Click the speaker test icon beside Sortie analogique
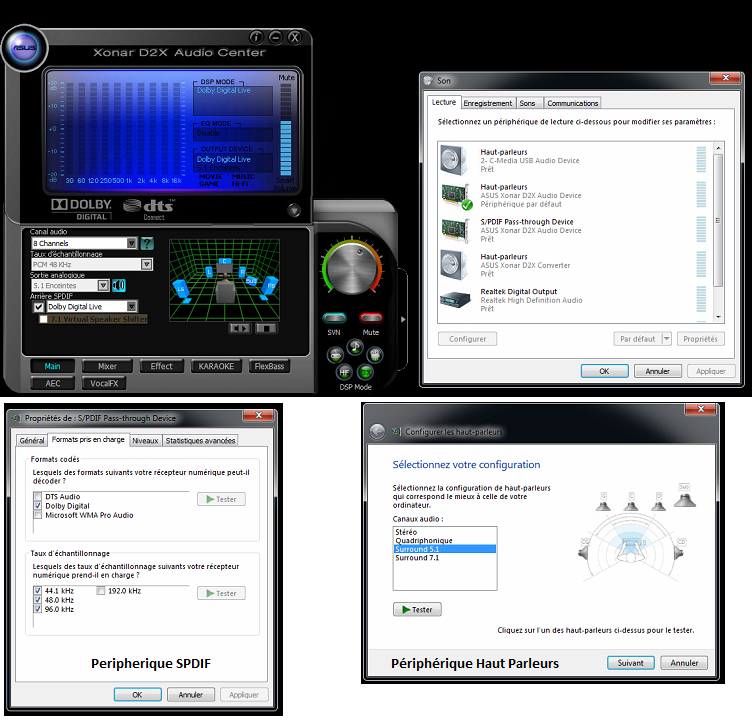The height and width of the screenshot is (721, 752). pos(118,285)
